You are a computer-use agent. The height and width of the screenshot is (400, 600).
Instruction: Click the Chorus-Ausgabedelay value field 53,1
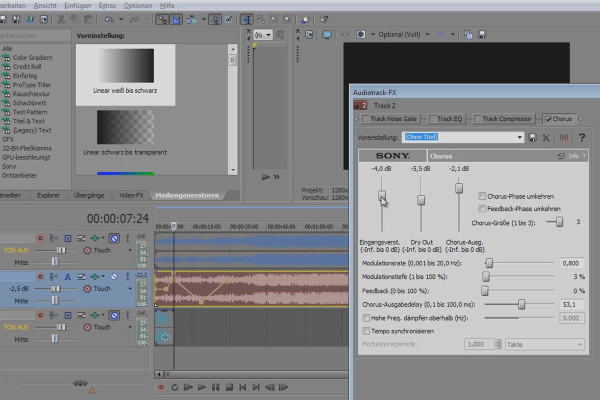click(572, 305)
